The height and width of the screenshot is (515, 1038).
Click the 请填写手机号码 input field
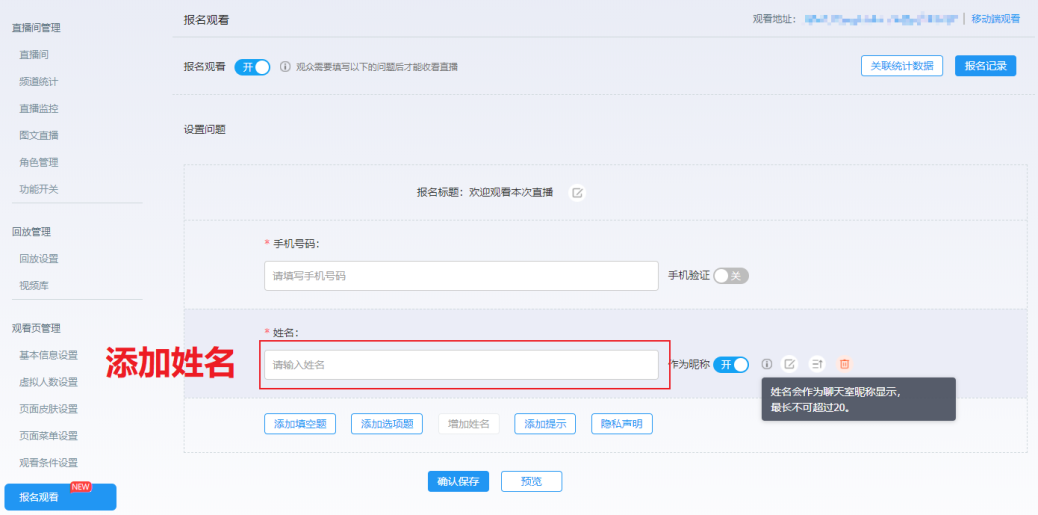click(x=460, y=276)
